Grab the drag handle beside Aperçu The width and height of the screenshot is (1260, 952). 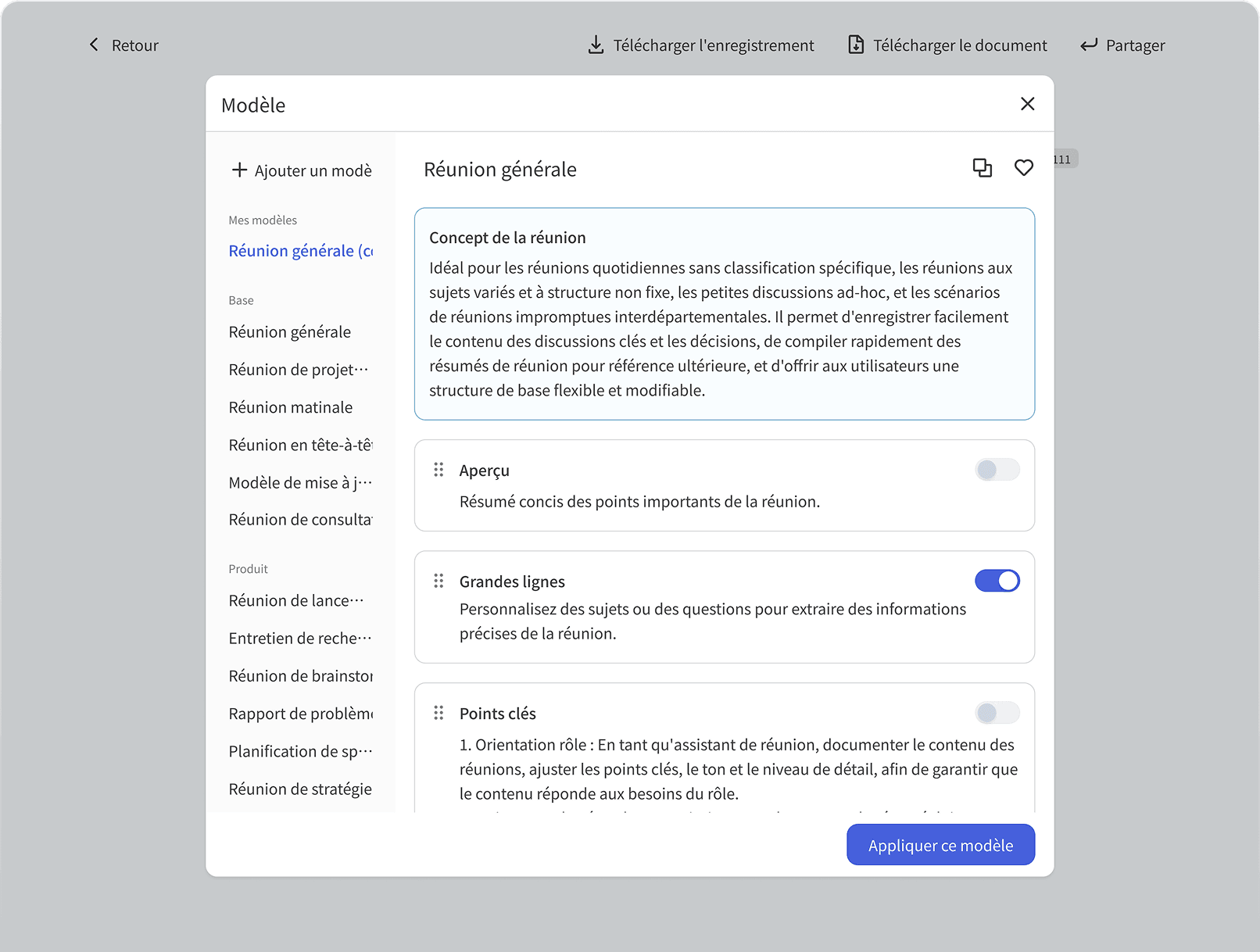point(438,470)
